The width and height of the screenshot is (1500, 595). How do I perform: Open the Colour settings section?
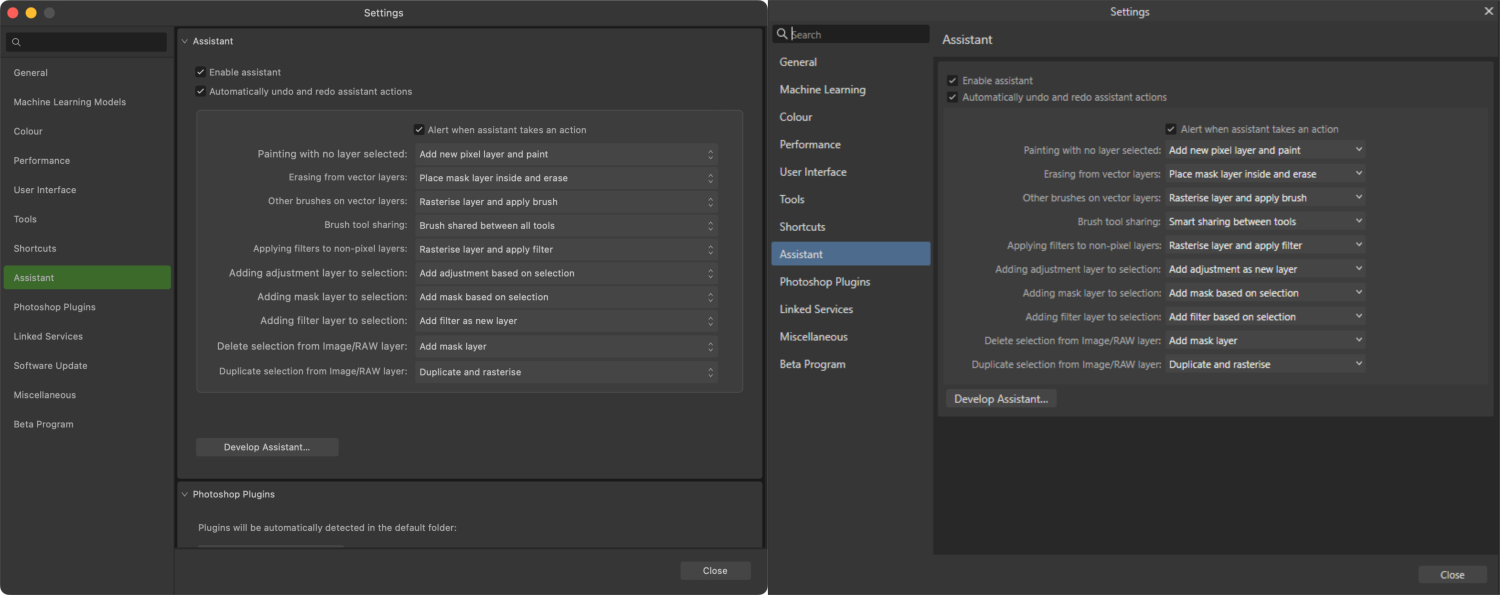[28, 130]
